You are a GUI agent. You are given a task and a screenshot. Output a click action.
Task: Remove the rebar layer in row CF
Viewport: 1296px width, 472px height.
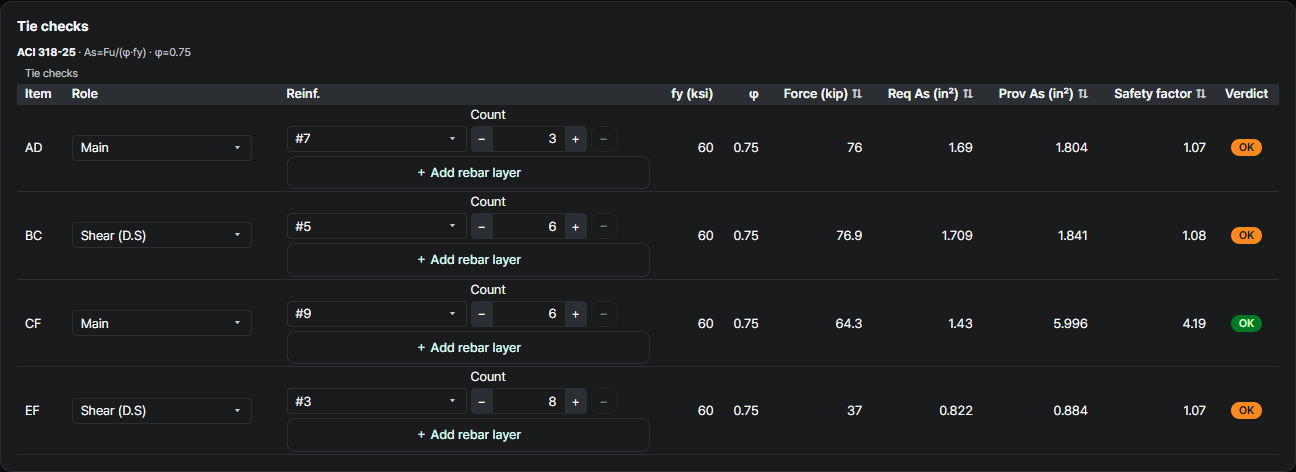click(x=604, y=314)
